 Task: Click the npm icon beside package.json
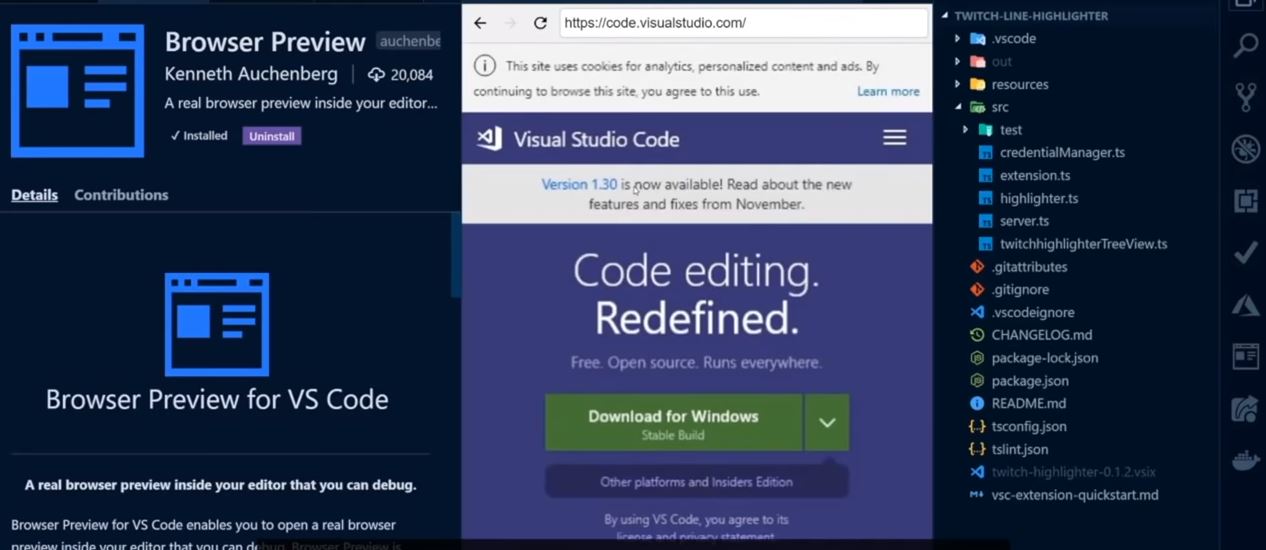977,381
